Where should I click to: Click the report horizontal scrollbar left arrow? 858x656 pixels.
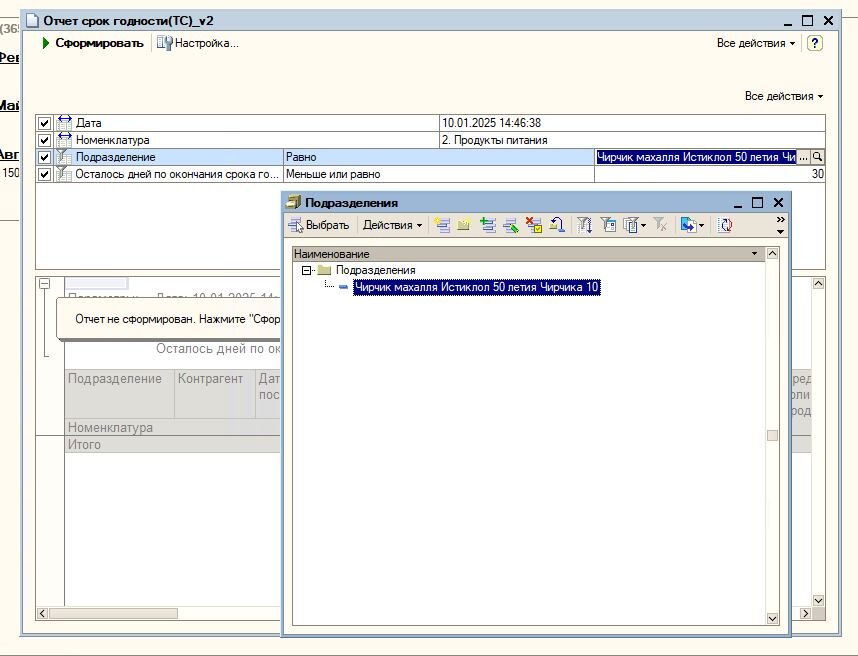42,614
